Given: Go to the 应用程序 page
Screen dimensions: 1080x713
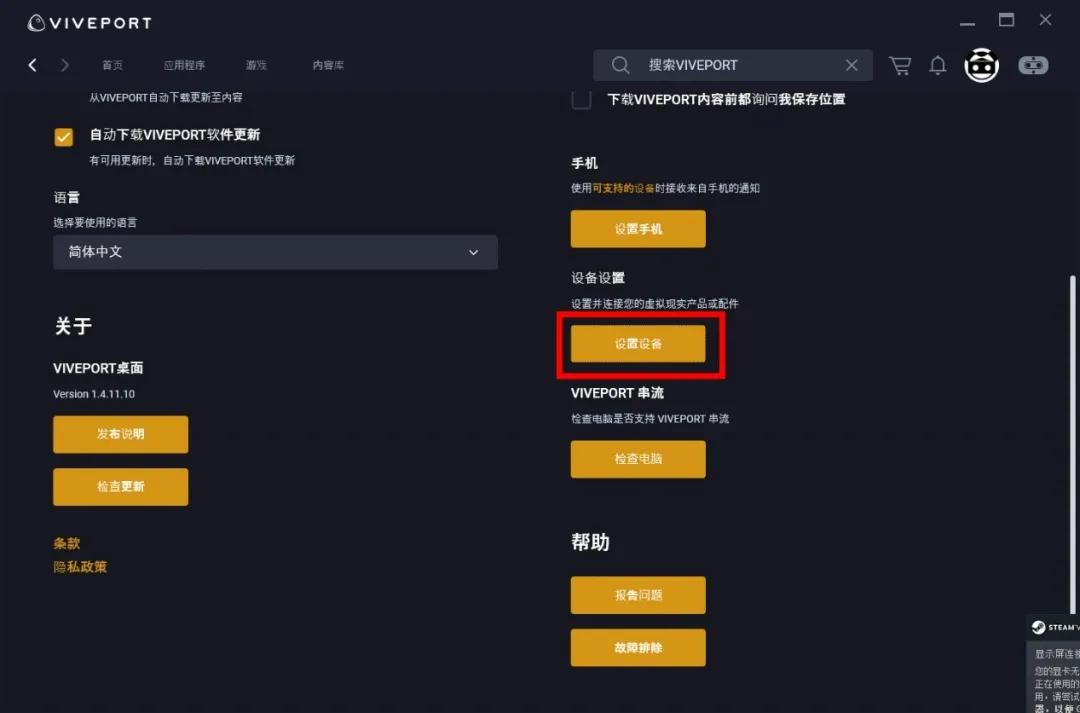Looking at the screenshot, I should pyautogui.click(x=184, y=64).
